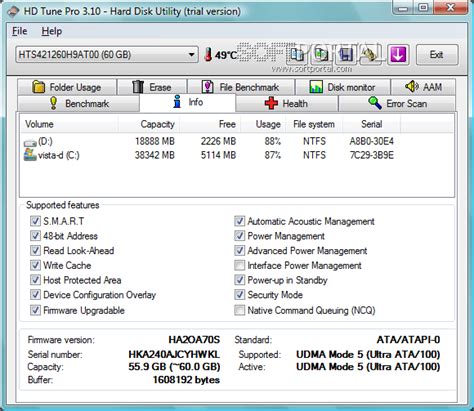Select the 38342 MB capacity cell
474x411 pixels.
[x=155, y=155]
